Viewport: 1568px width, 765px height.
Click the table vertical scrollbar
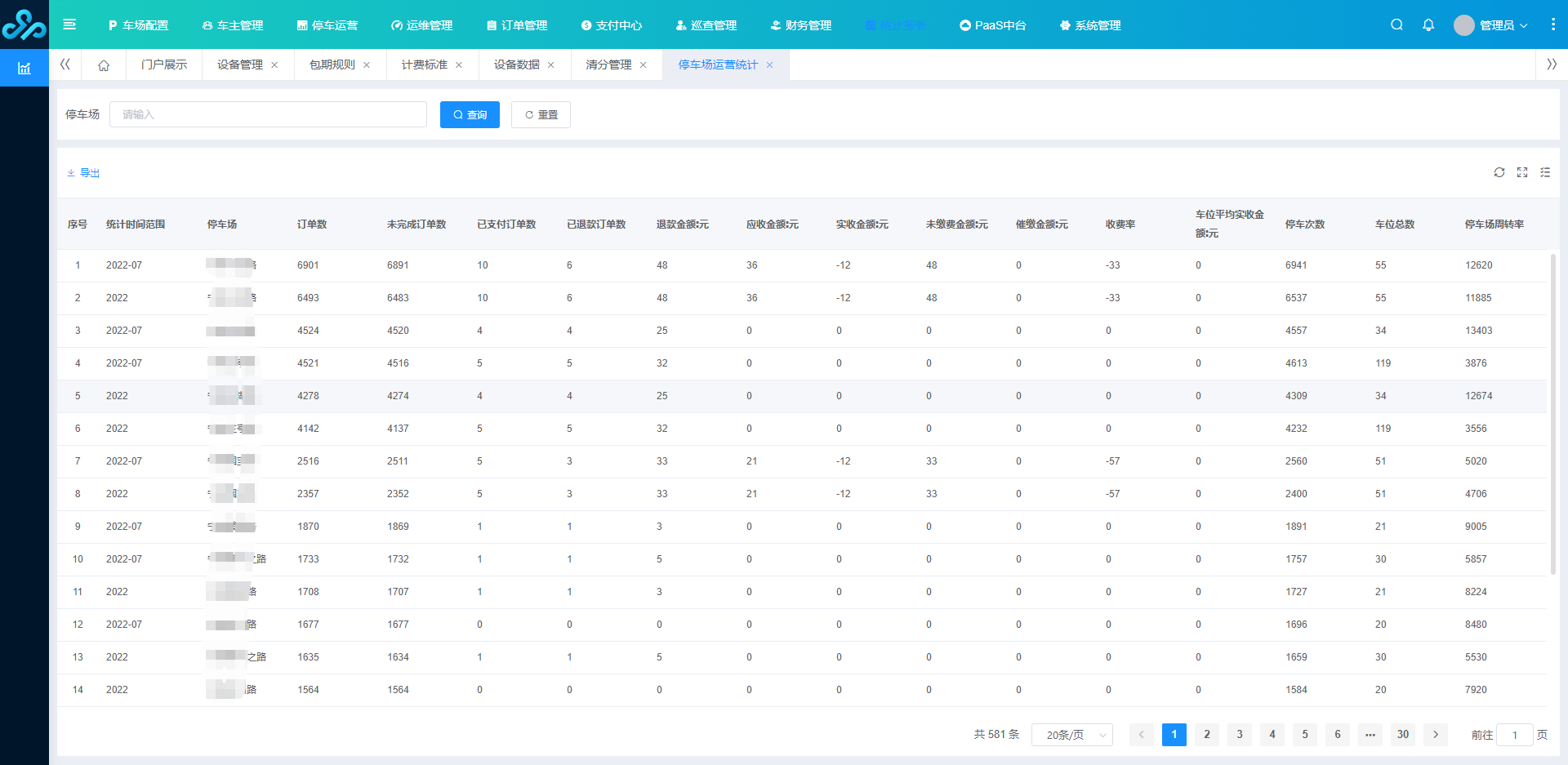click(x=1553, y=415)
